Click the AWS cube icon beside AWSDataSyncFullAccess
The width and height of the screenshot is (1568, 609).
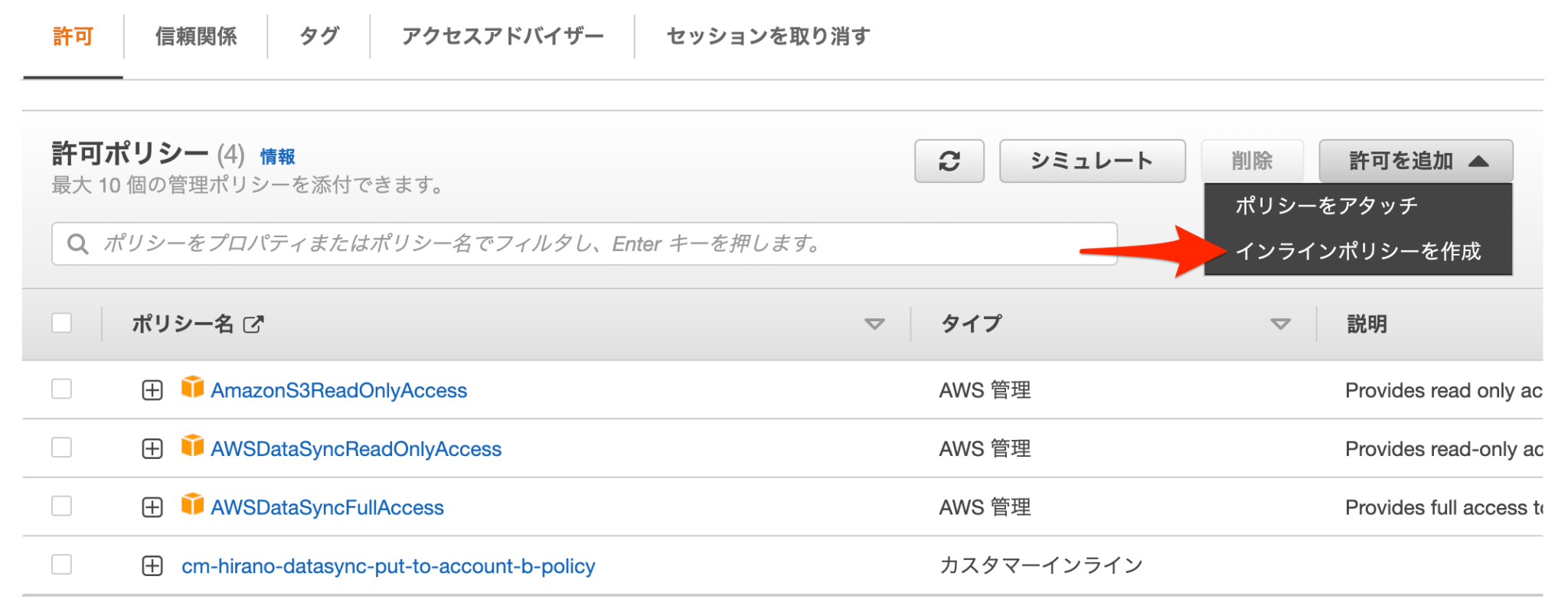[x=191, y=506]
